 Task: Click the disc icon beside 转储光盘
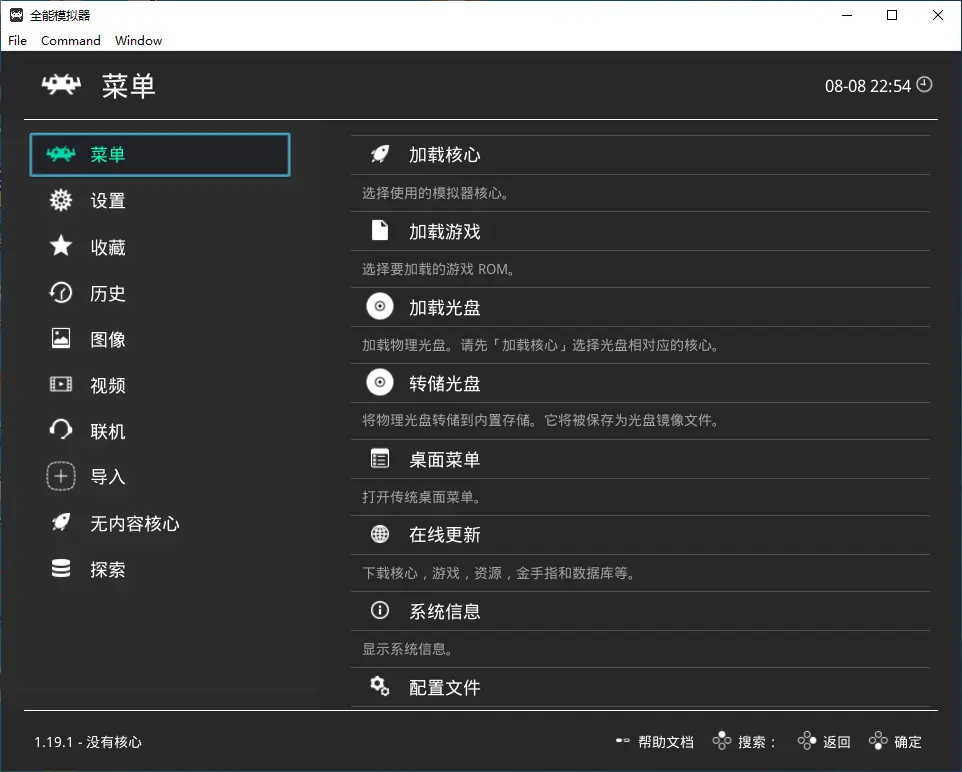[380, 383]
